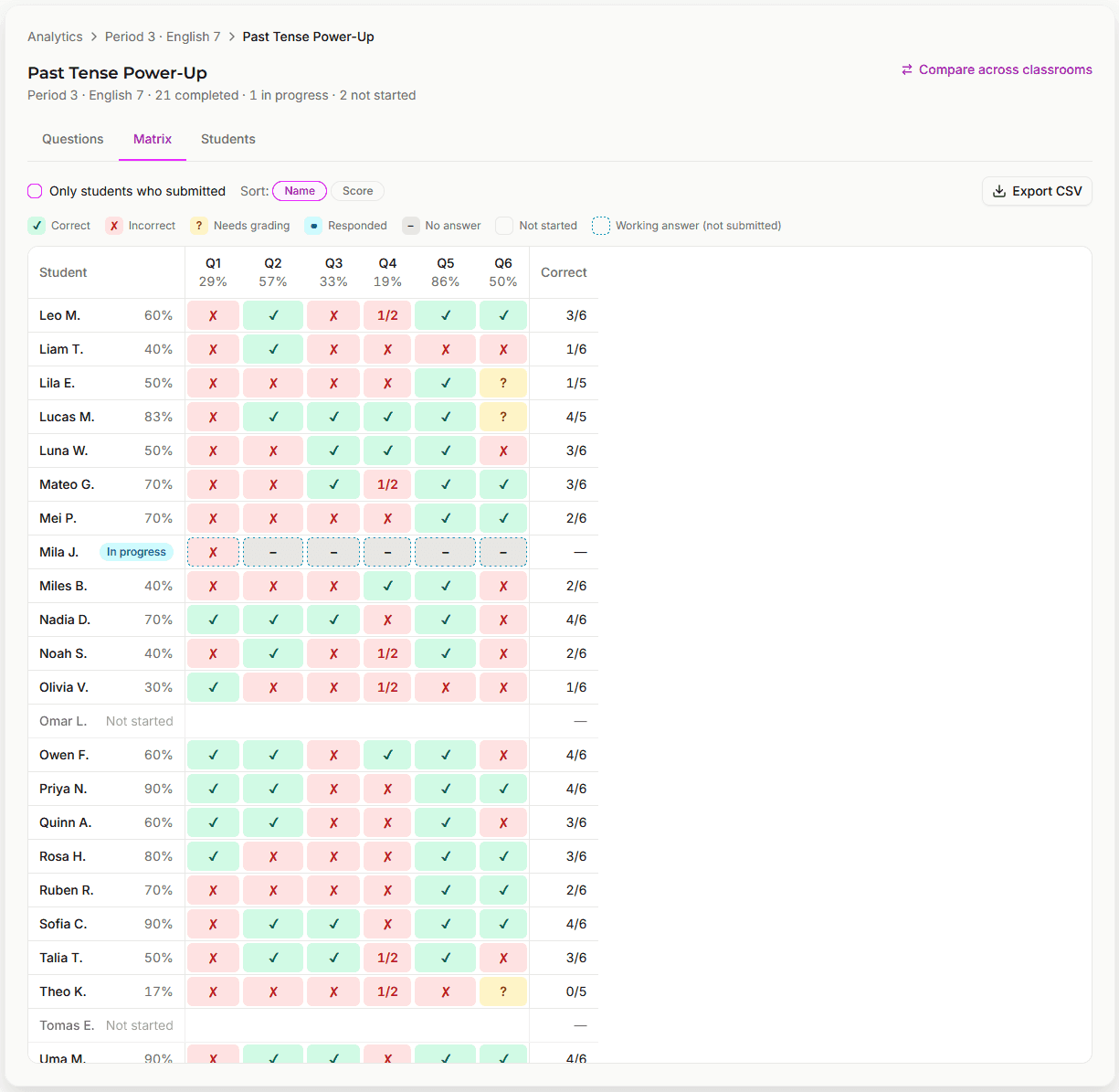Select student name Priya N.
Viewport: 1119px width, 1092px height.
(63, 789)
